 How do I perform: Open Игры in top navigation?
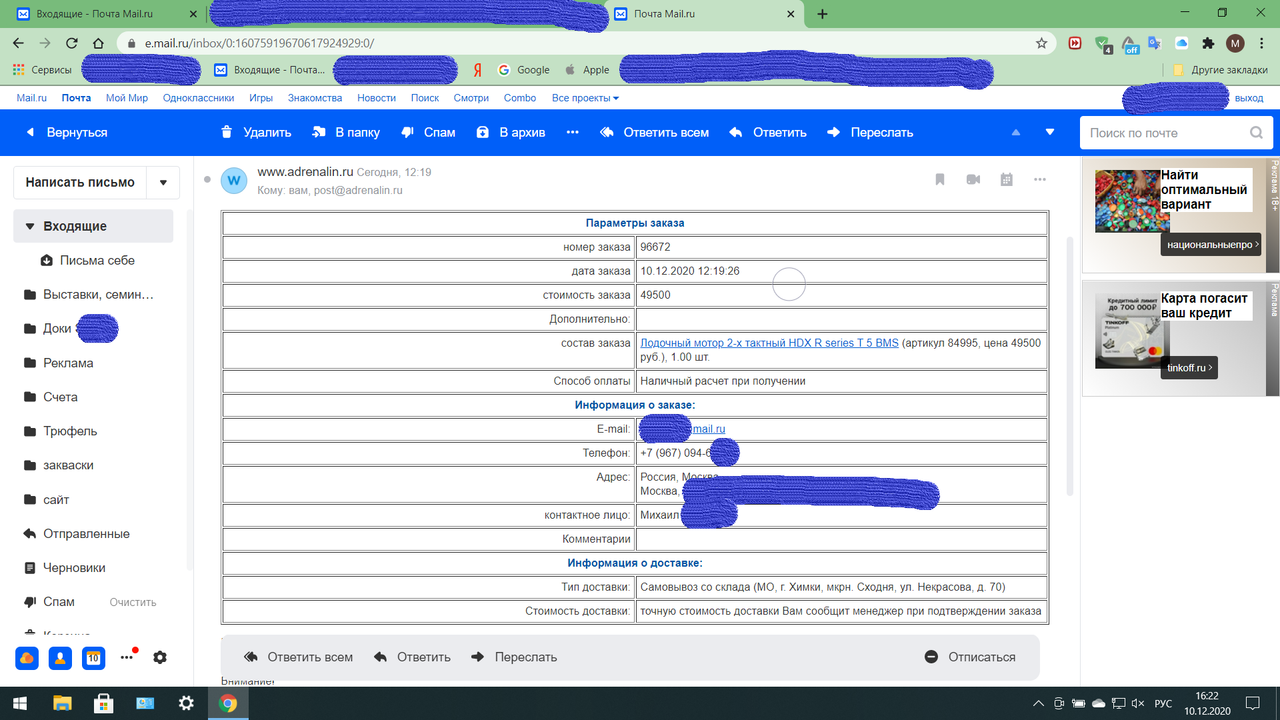coord(261,98)
